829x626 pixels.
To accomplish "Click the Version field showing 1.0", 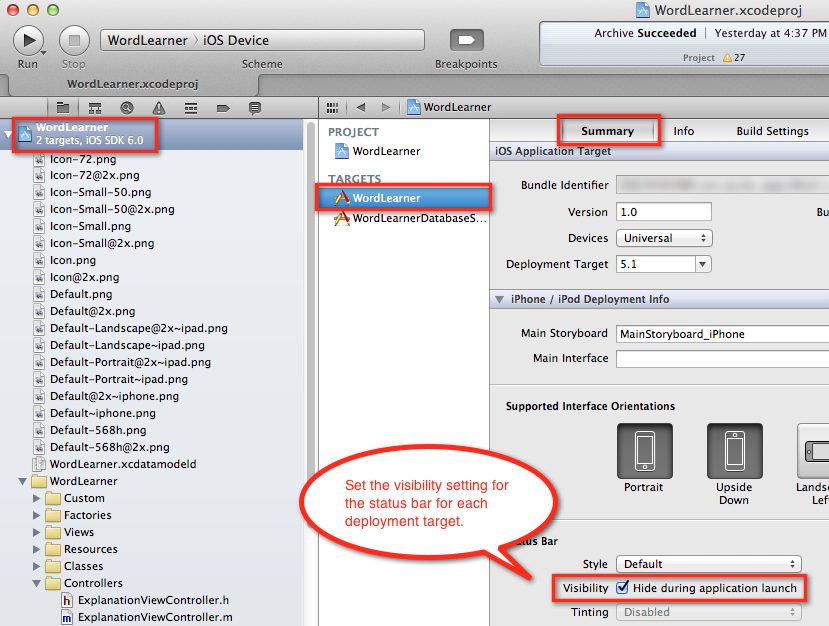I will click(664, 212).
